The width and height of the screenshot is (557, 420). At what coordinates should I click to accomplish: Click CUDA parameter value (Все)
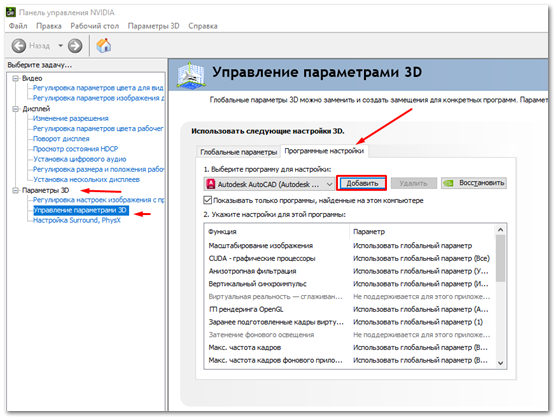coord(421,258)
